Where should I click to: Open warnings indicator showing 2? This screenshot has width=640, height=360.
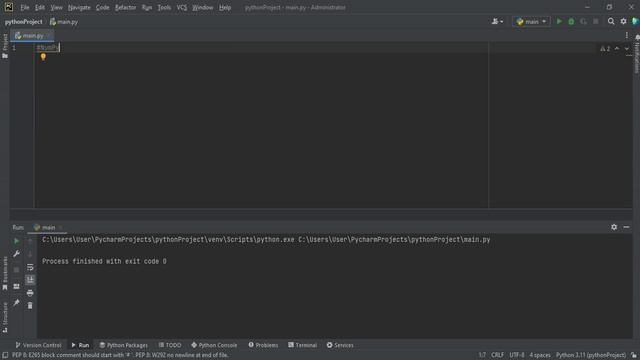[x=605, y=49]
